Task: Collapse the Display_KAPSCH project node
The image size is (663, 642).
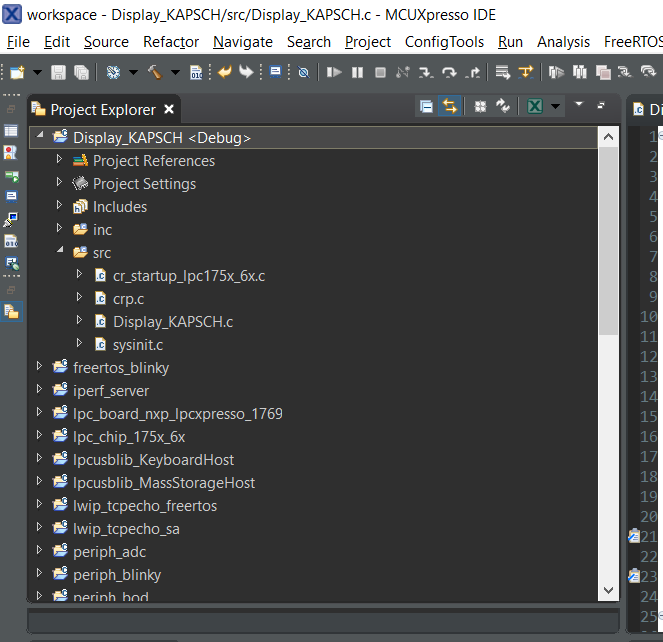Action: pos(40,135)
